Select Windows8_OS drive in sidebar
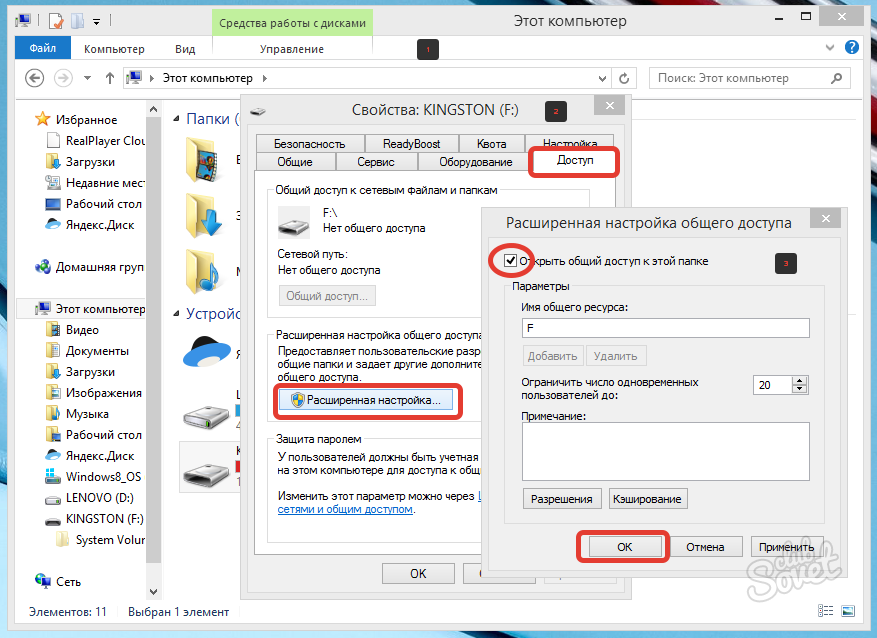 (93, 476)
